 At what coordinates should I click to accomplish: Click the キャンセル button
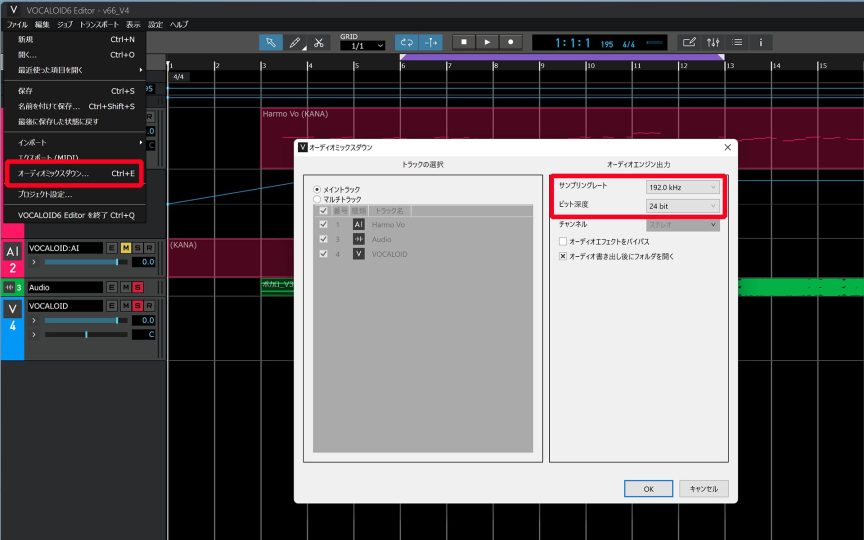click(x=704, y=489)
